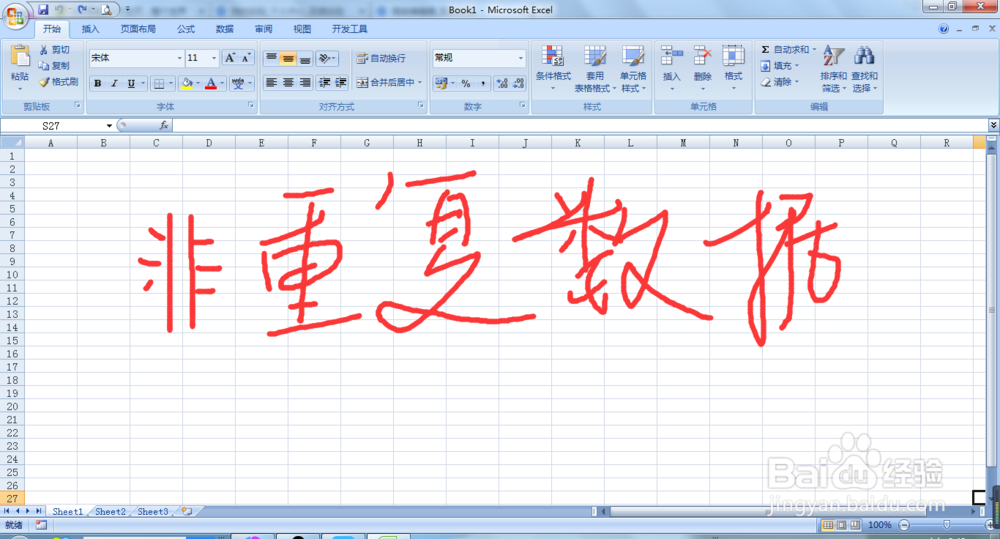Switch to the 公式 ribbon tab
Screen dimensions: 1000x539
coord(186,29)
